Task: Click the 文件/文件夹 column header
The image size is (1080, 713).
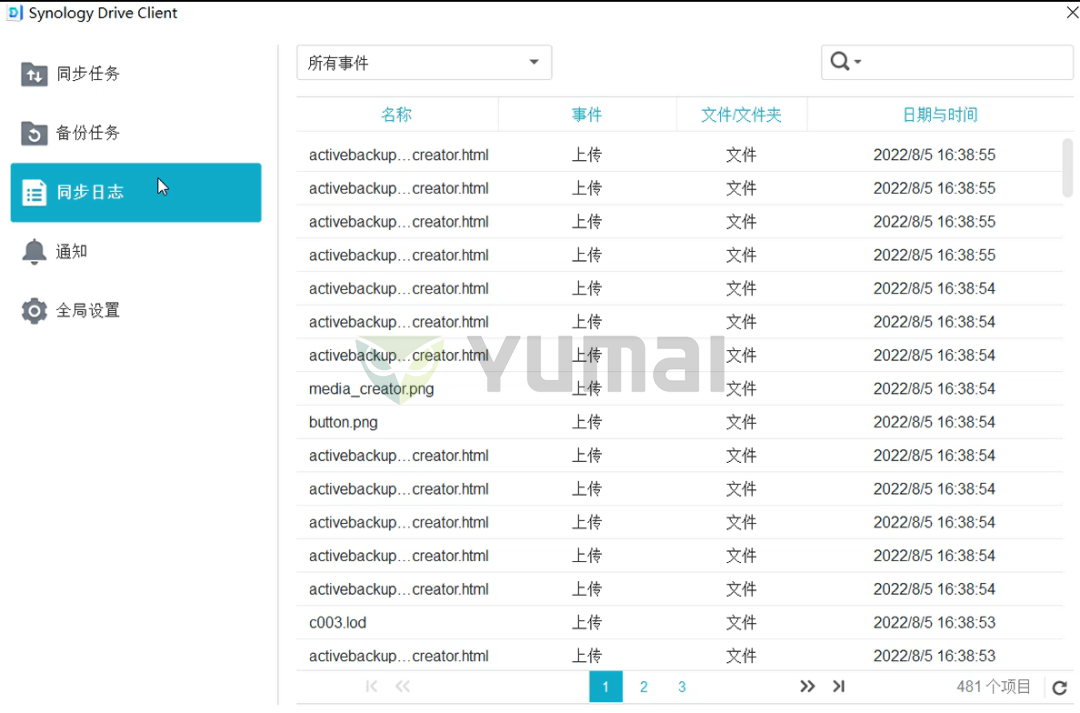Action: pos(741,115)
